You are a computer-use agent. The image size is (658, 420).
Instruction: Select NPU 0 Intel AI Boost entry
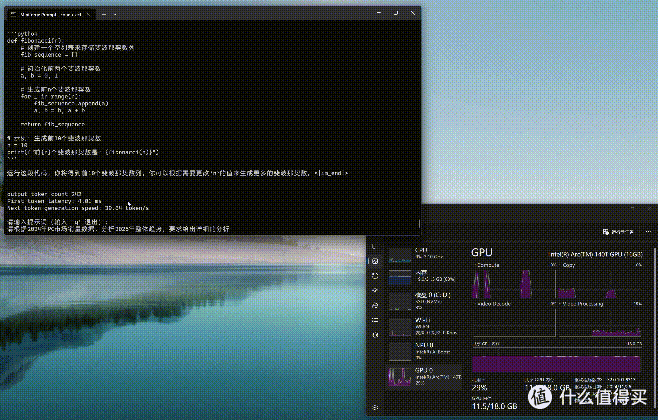[x=424, y=351]
